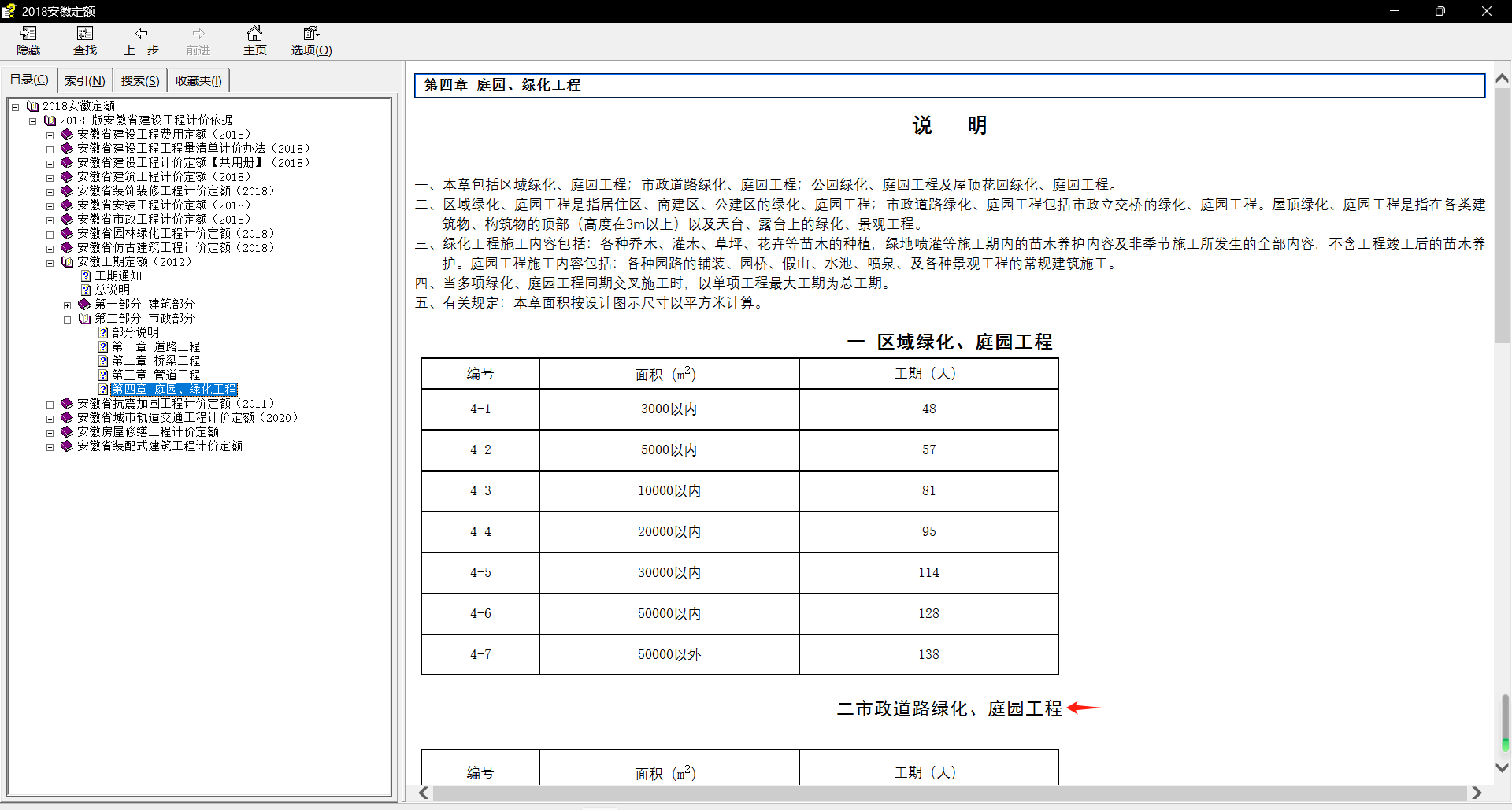Click book icon of 安徽房屋修缮工程计价定额
Image resolution: width=1512 pixels, height=810 pixels.
(x=67, y=432)
